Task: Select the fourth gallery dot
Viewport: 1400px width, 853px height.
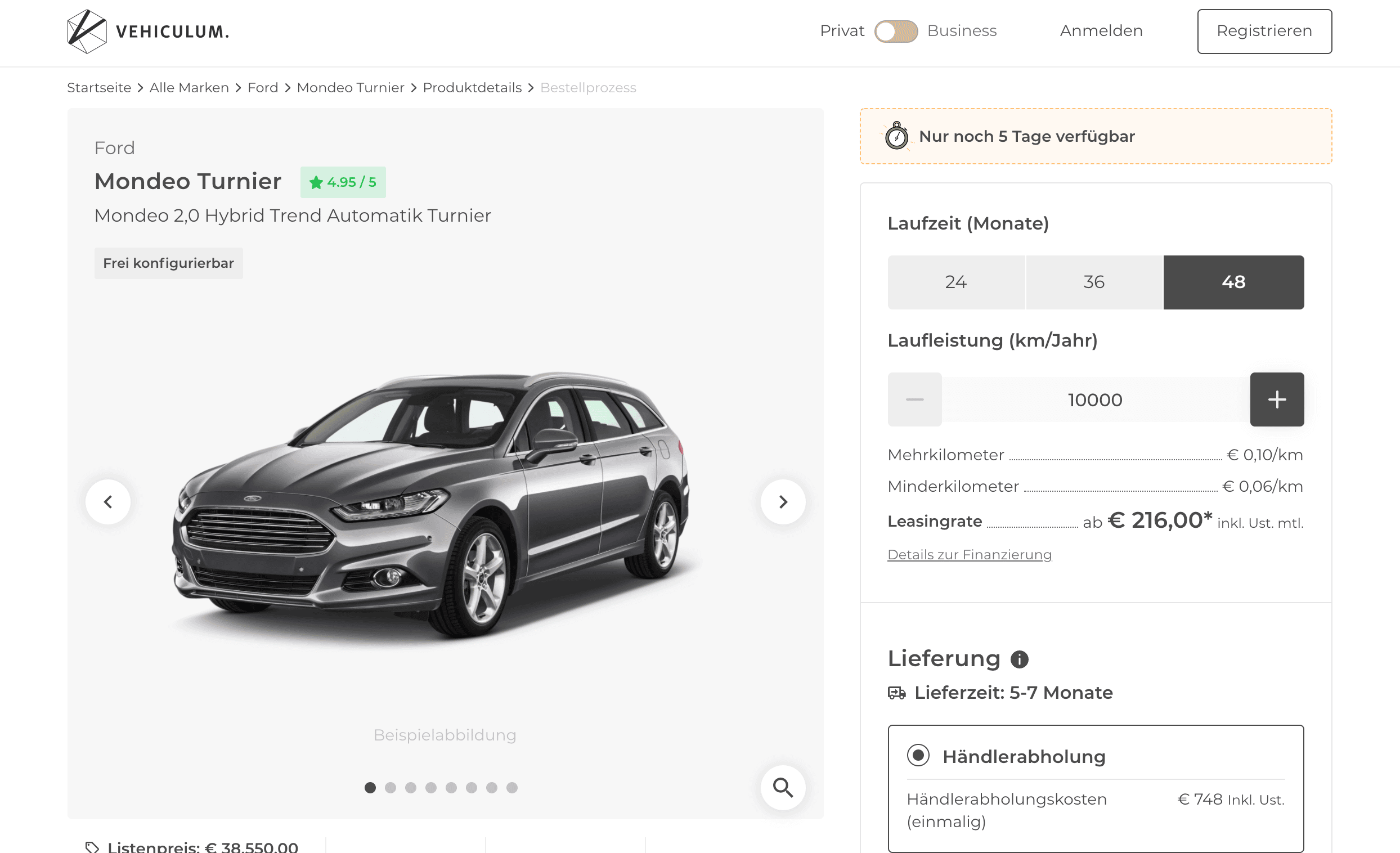Action: click(430, 788)
